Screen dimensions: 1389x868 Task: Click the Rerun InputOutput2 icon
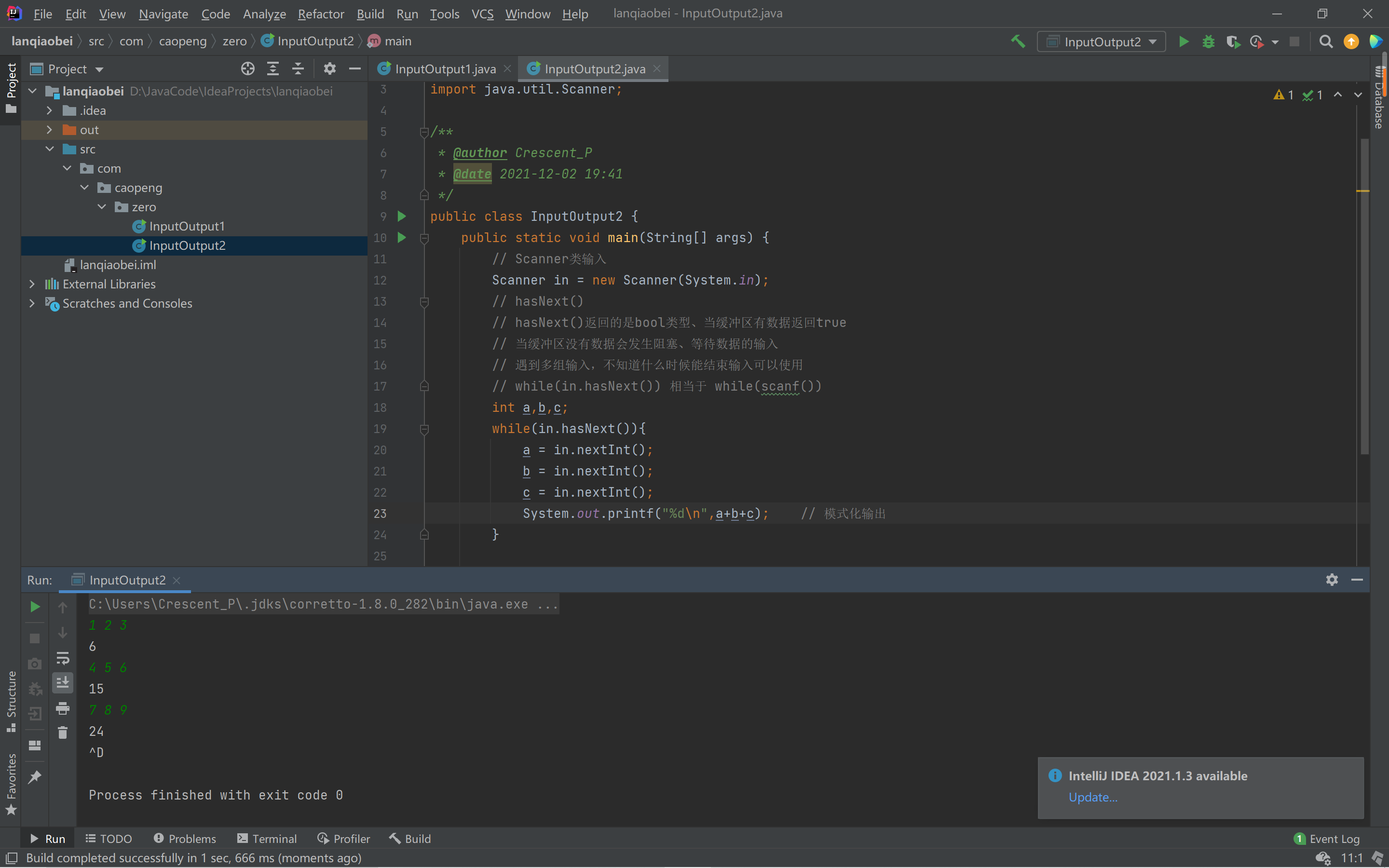click(33, 607)
